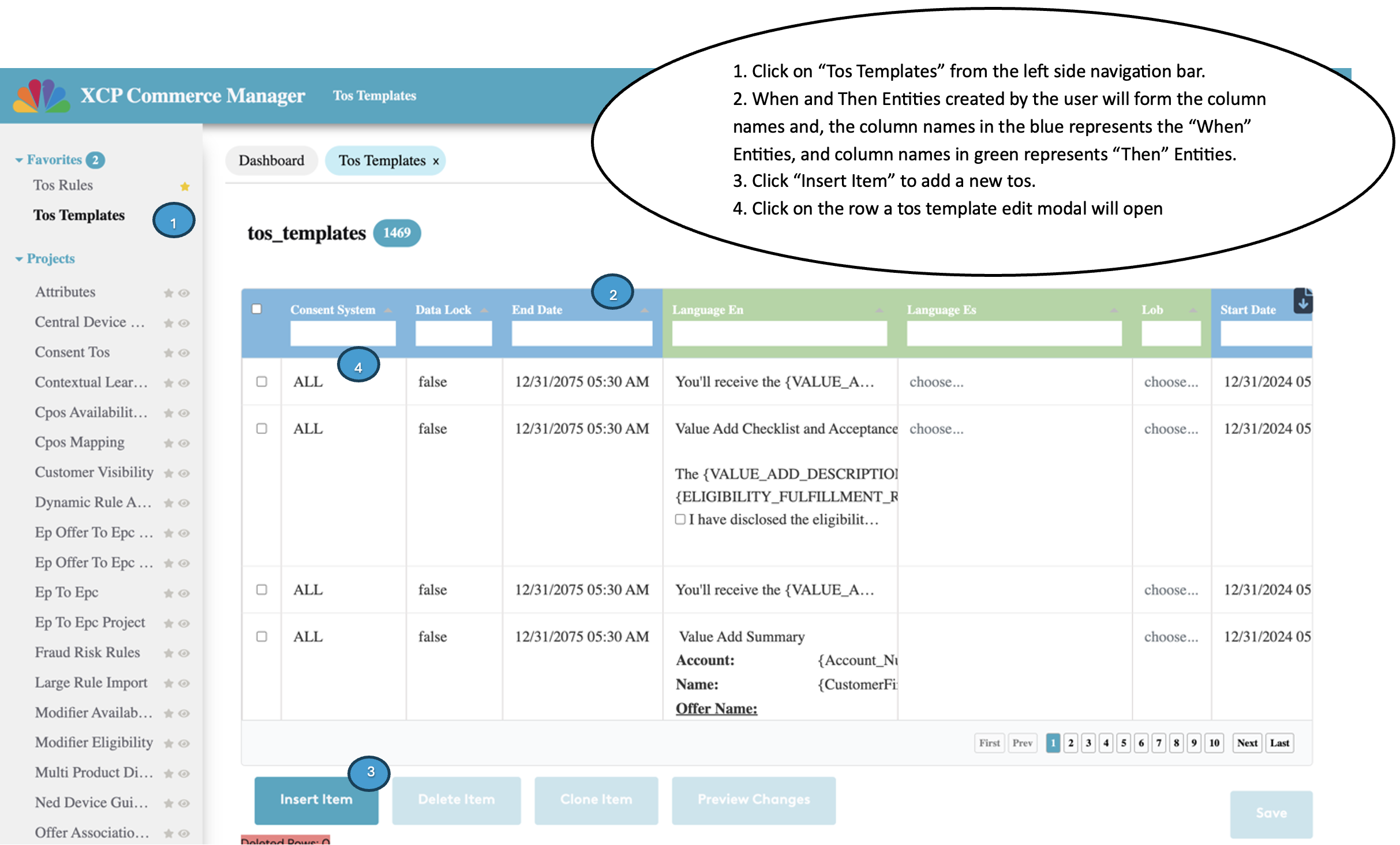The width and height of the screenshot is (1400, 845).
Task: Click the download export icon above table
Action: click(x=1302, y=301)
